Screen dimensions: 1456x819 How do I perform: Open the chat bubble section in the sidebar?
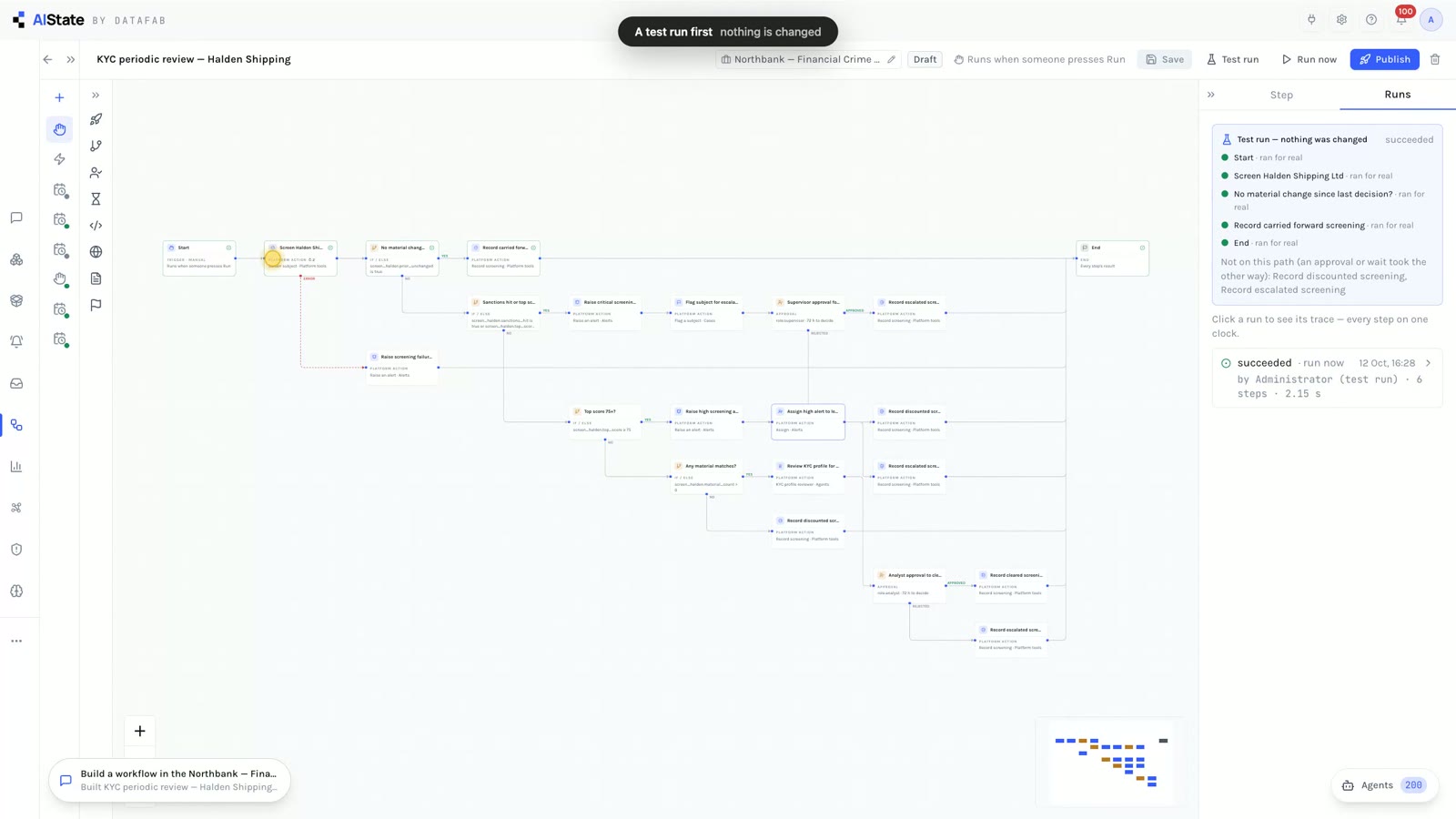pyautogui.click(x=16, y=217)
